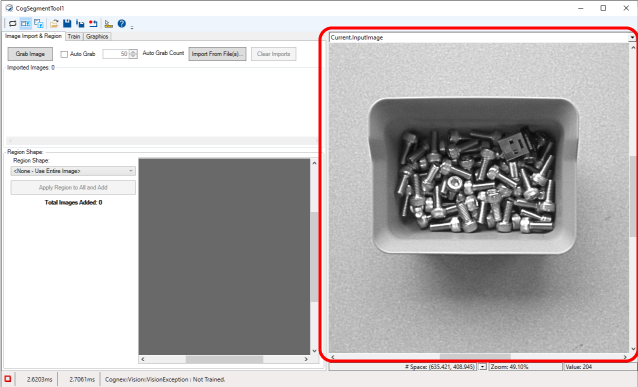Click '2.7061ms' total time in status bar
This screenshot has height=387, width=638.
82,379
